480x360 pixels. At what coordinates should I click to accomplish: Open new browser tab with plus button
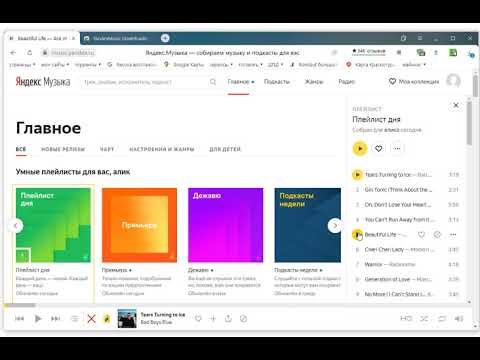pyautogui.click(x=165, y=38)
